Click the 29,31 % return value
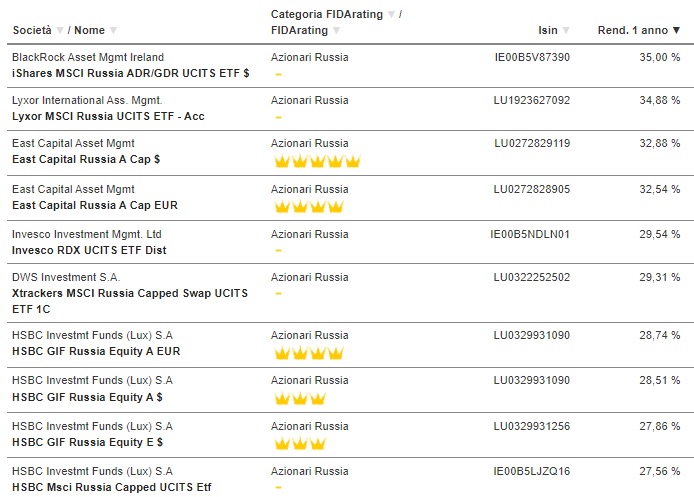The height and width of the screenshot is (497, 694). click(x=659, y=277)
